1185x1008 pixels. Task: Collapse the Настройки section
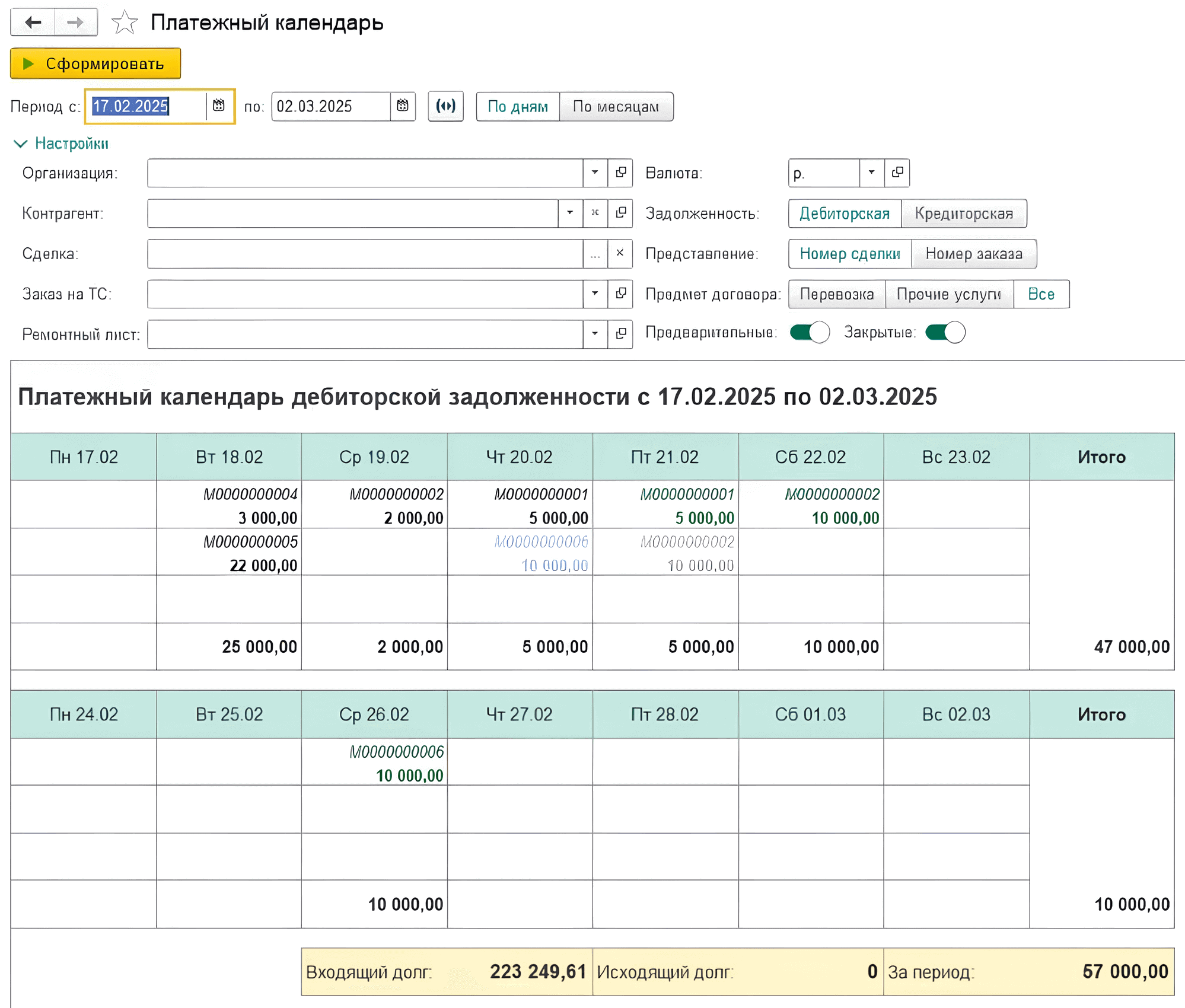(61, 143)
